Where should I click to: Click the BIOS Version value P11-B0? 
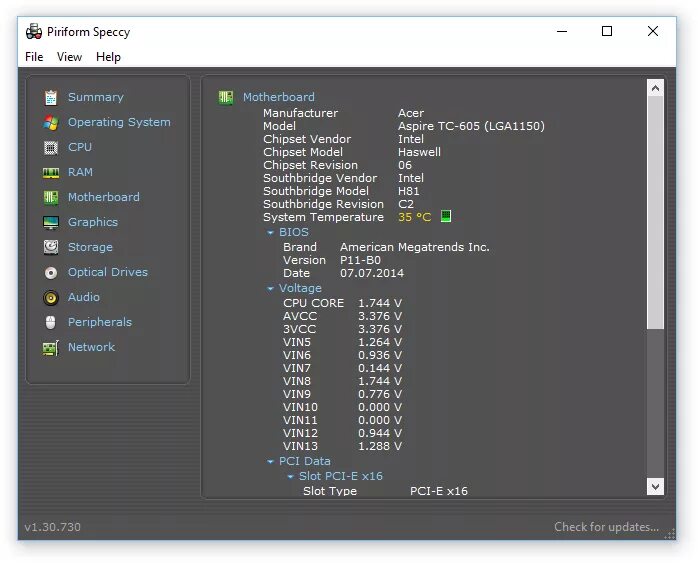361,260
